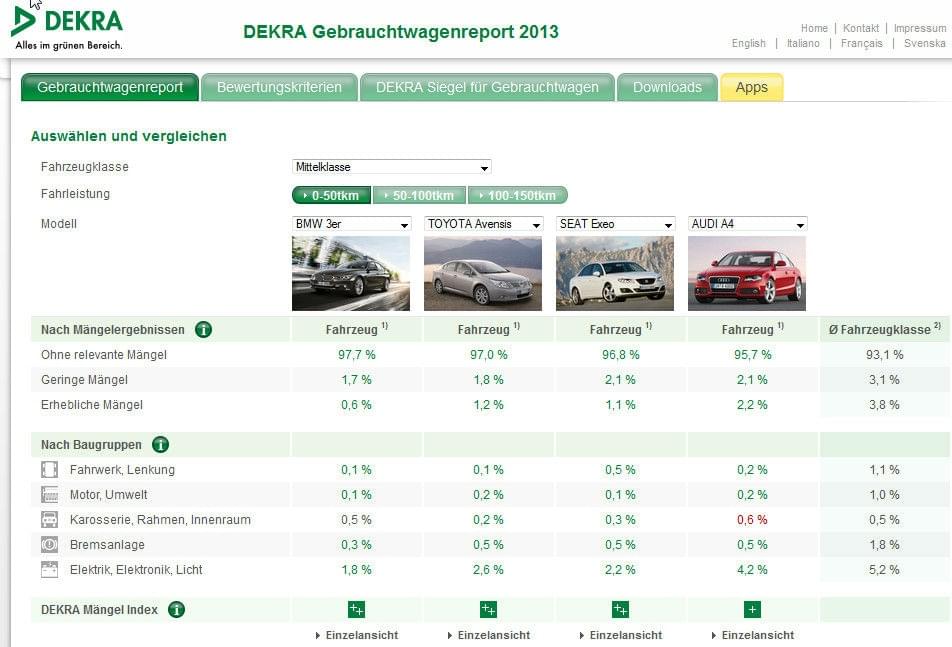This screenshot has height=647, width=952.
Task: Click SEAT Exeo value 96,8 %
Action: coord(620,354)
